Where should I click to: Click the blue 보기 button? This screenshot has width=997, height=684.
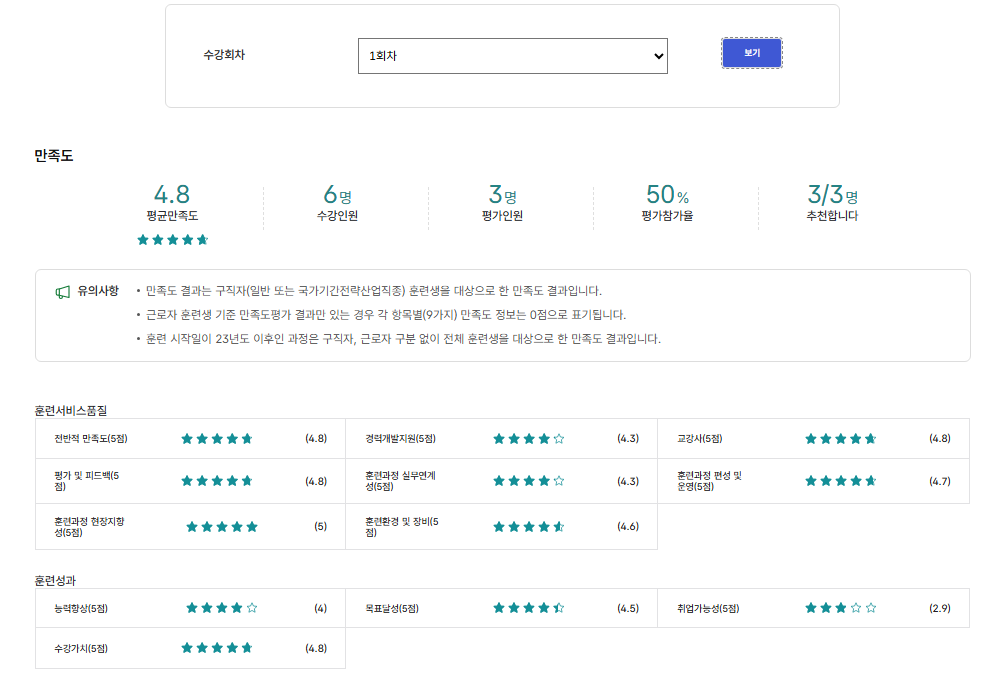pos(752,53)
